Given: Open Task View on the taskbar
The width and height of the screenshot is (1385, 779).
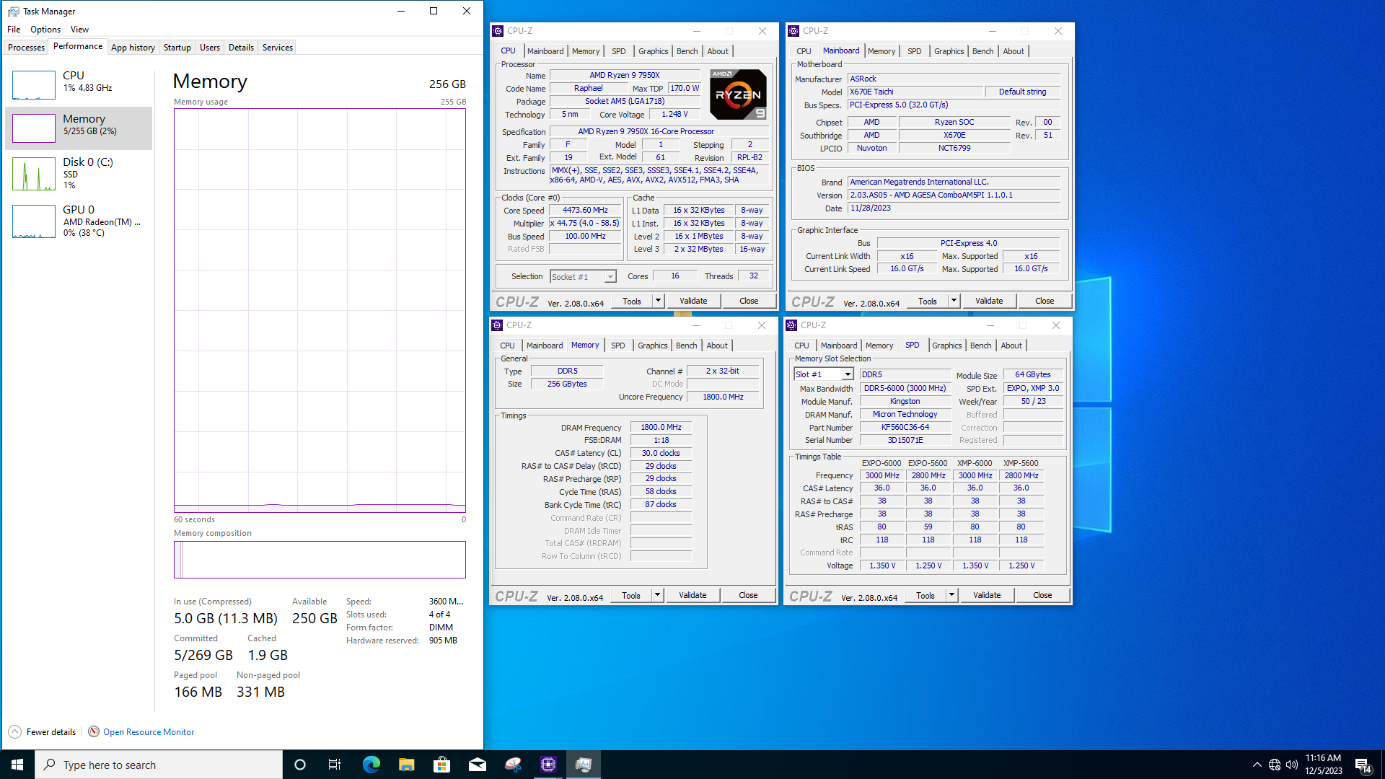Looking at the screenshot, I should tap(335, 765).
